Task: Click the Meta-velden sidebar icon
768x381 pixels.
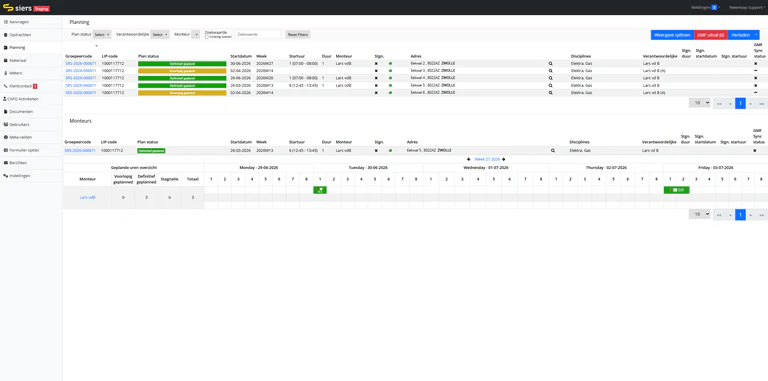Action: coord(5,137)
